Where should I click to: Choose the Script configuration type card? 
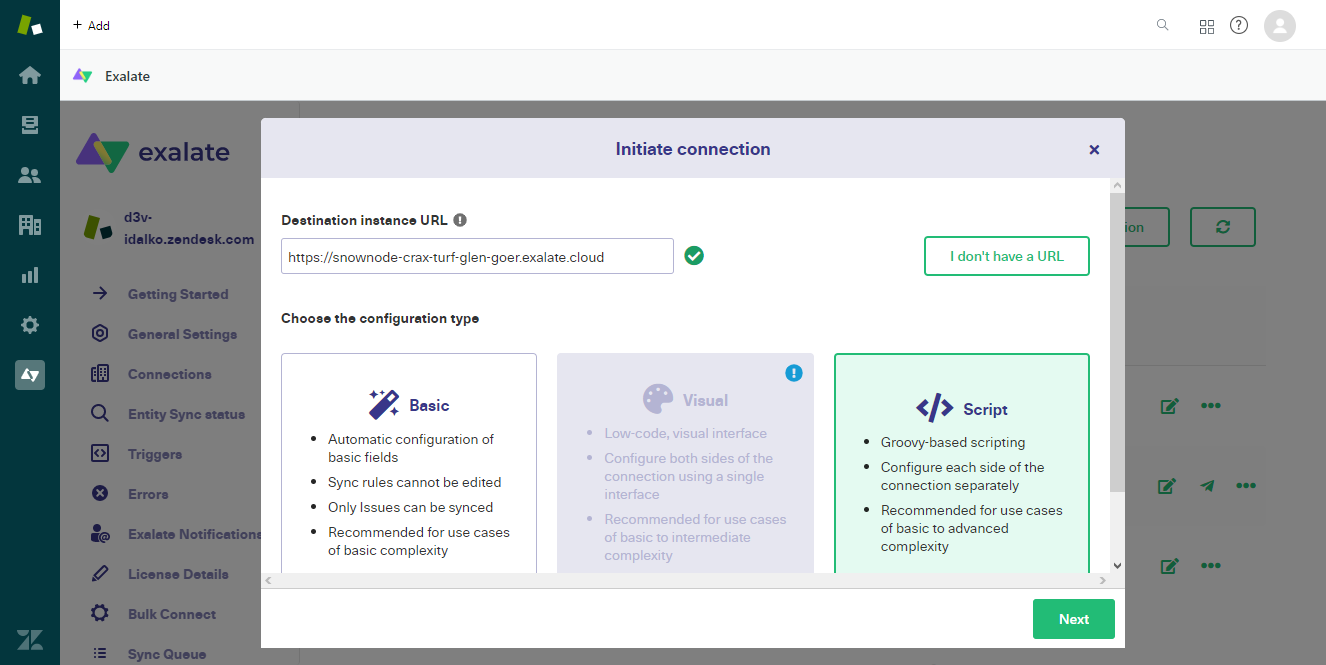click(962, 463)
